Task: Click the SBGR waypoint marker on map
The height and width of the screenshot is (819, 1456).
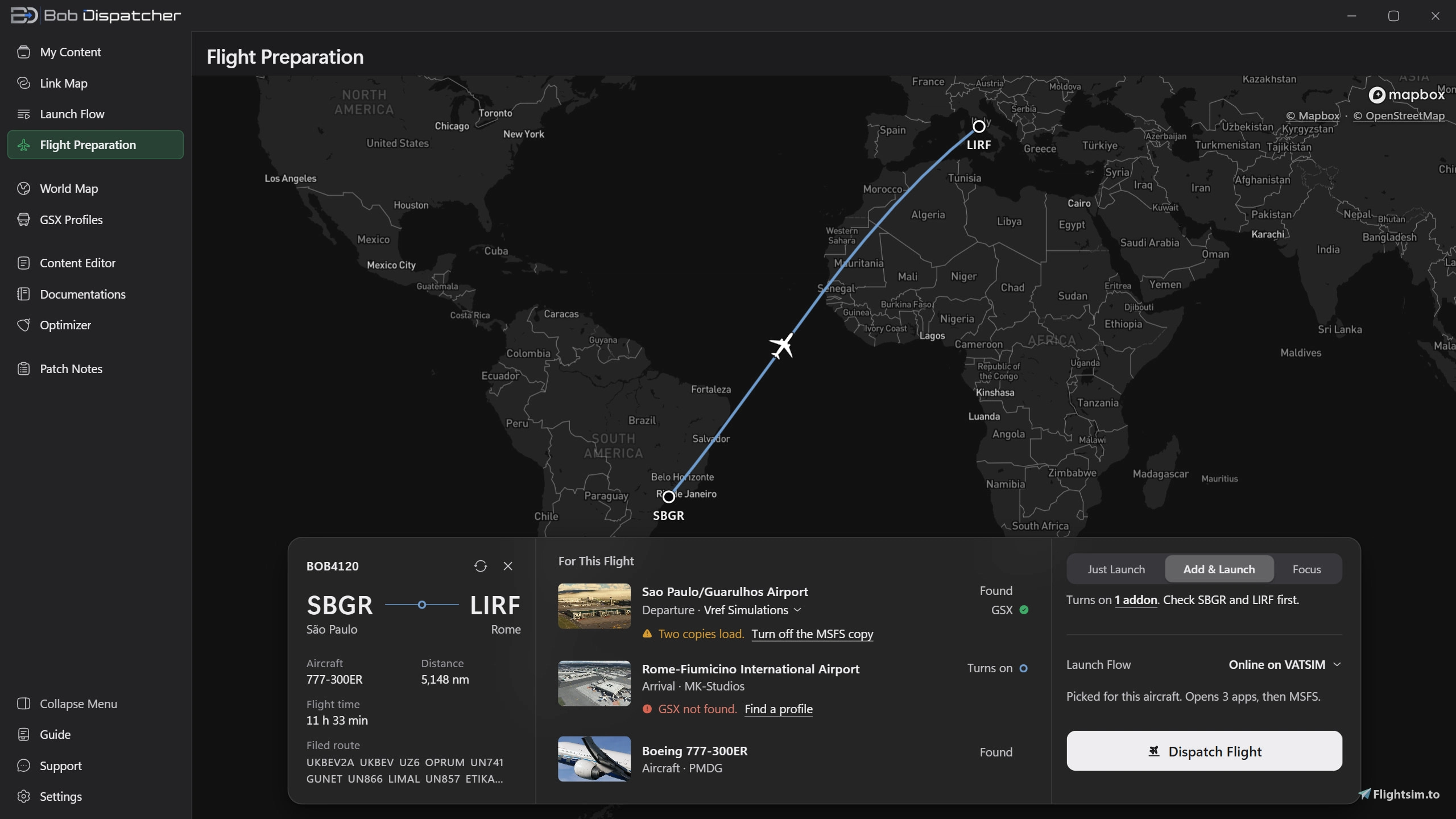Action: [x=669, y=497]
